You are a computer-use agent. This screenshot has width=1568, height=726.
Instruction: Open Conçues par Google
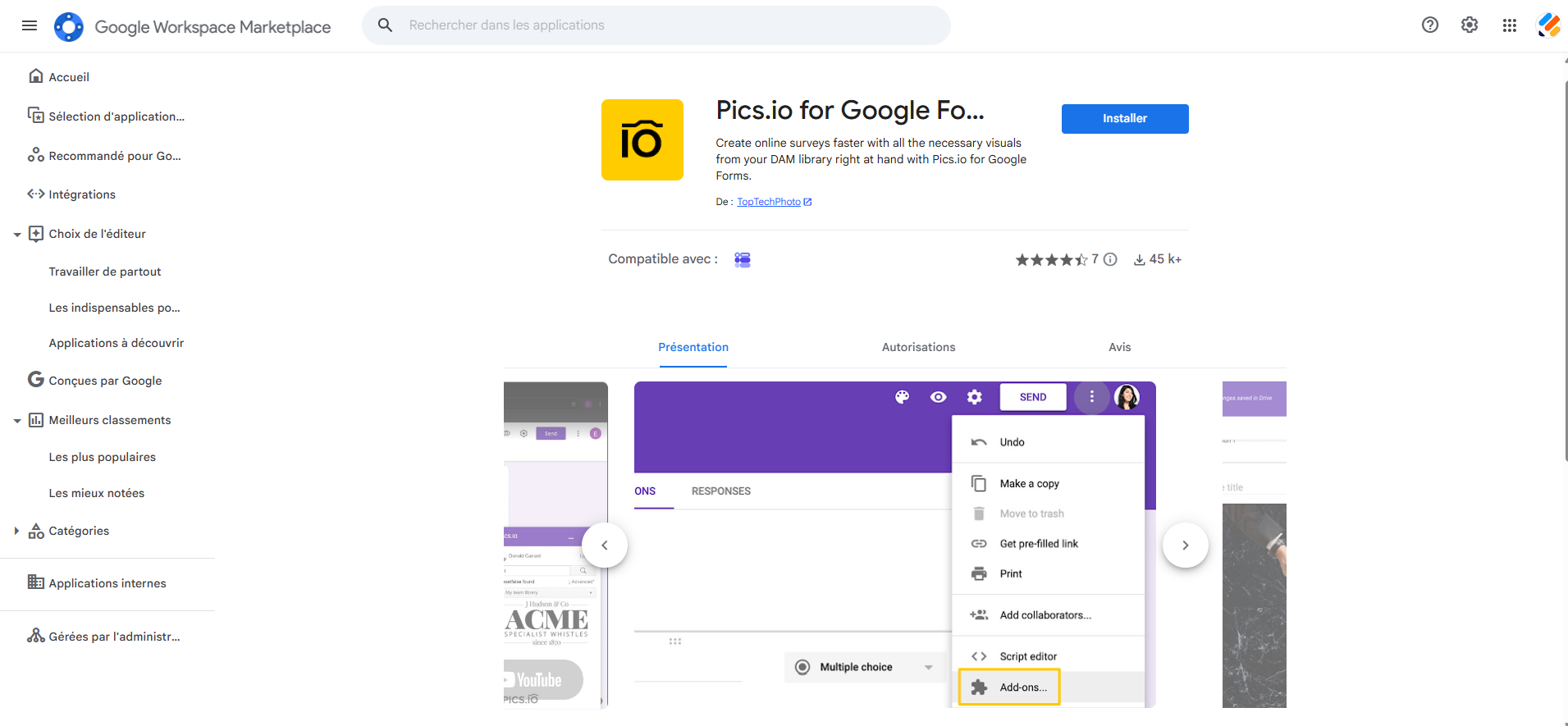(105, 381)
